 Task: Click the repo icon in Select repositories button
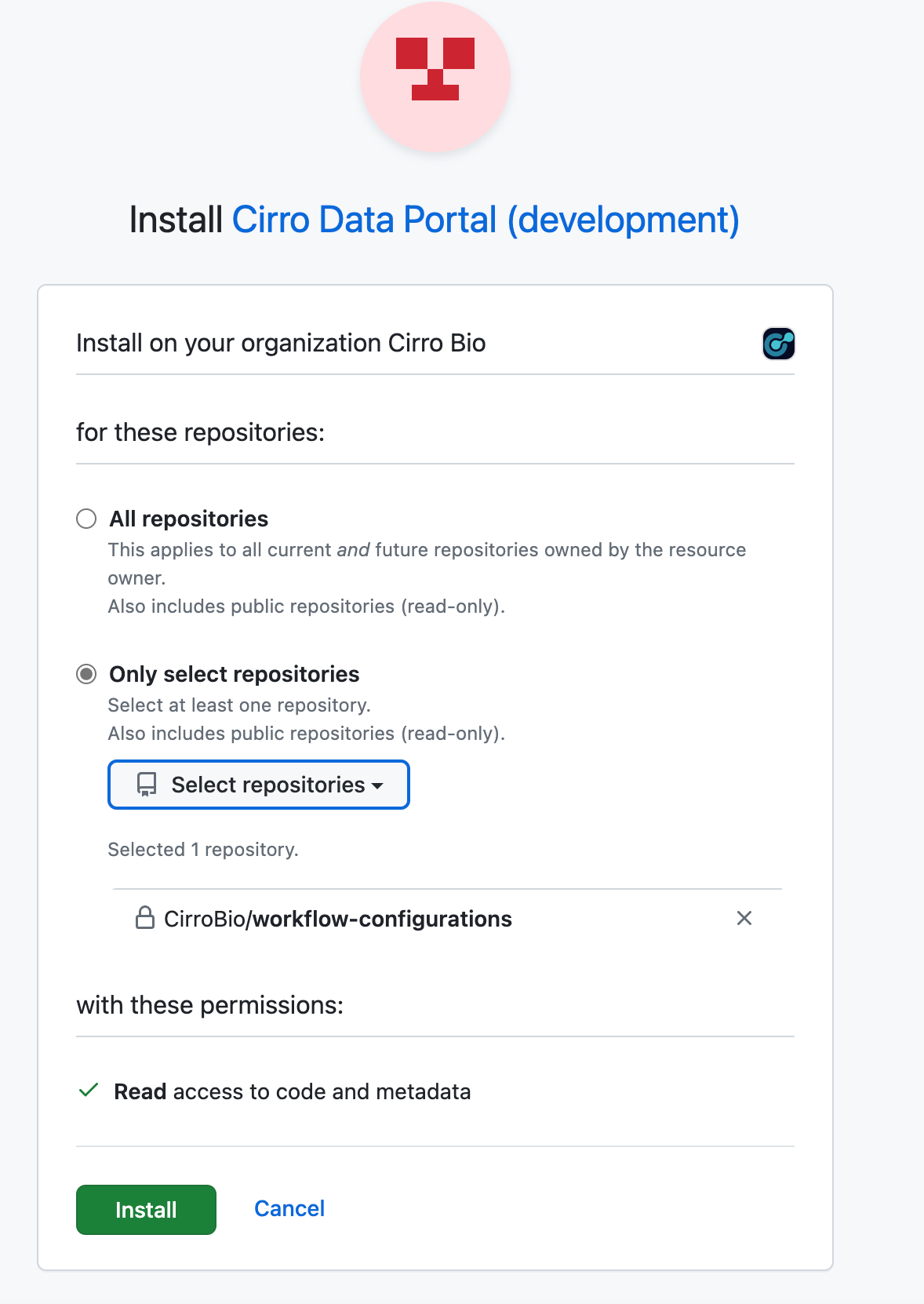point(147,785)
